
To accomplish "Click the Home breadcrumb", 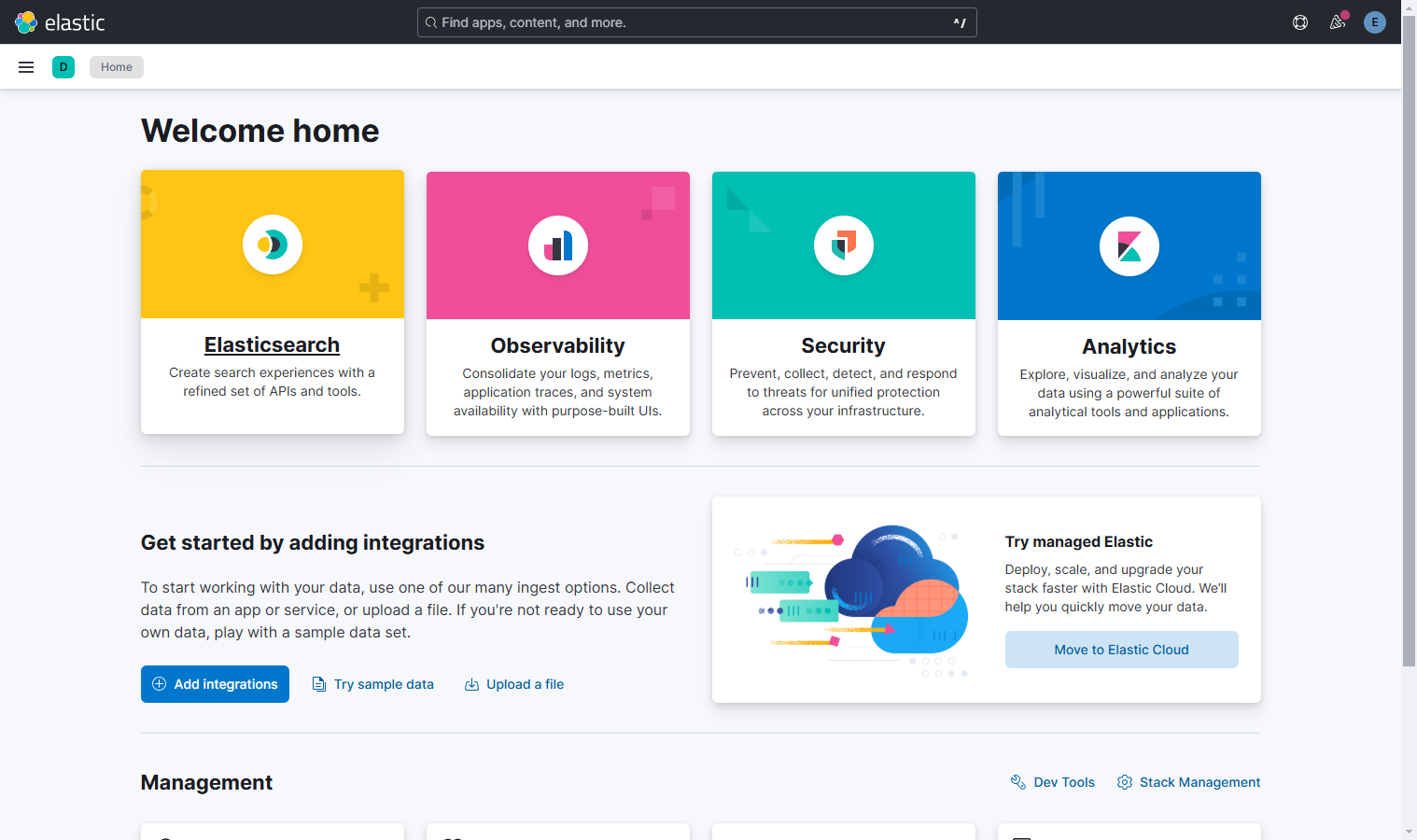I will tap(117, 67).
